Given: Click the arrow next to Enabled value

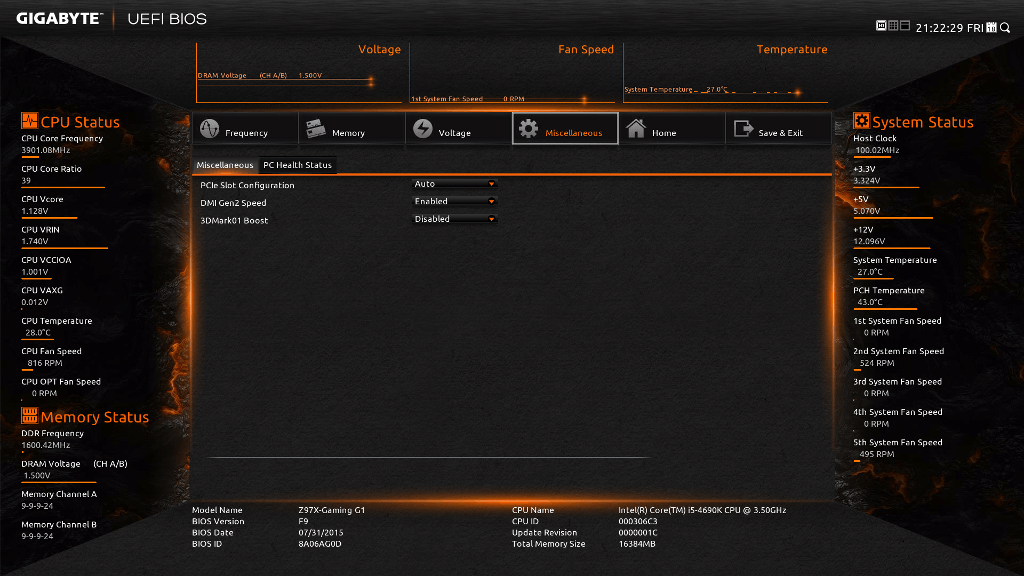Looking at the screenshot, I should (492, 202).
